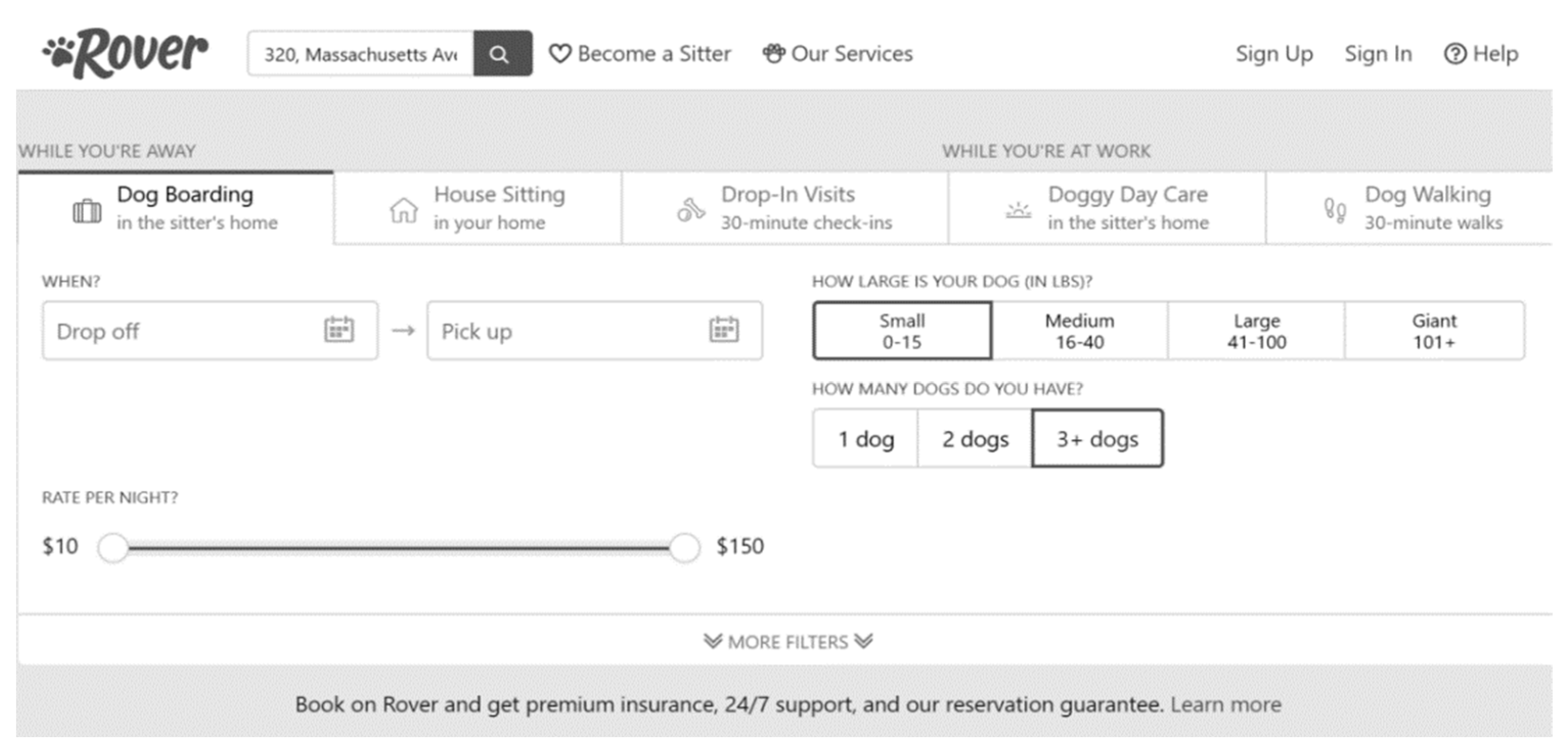Click the address search input field

(361, 54)
